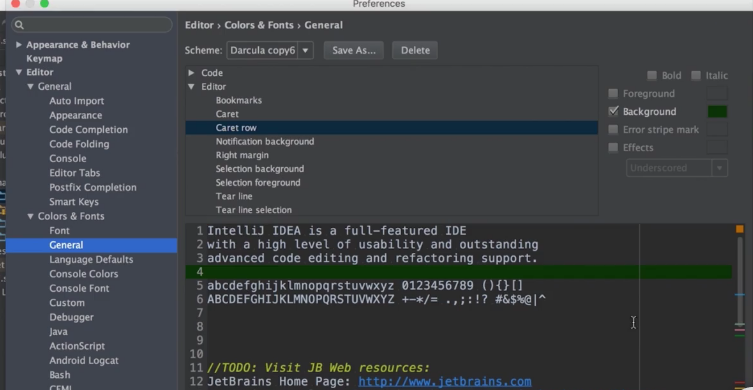Open Editor Tabs settings
The height and width of the screenshot is (390, 753).
click(74, 173)
